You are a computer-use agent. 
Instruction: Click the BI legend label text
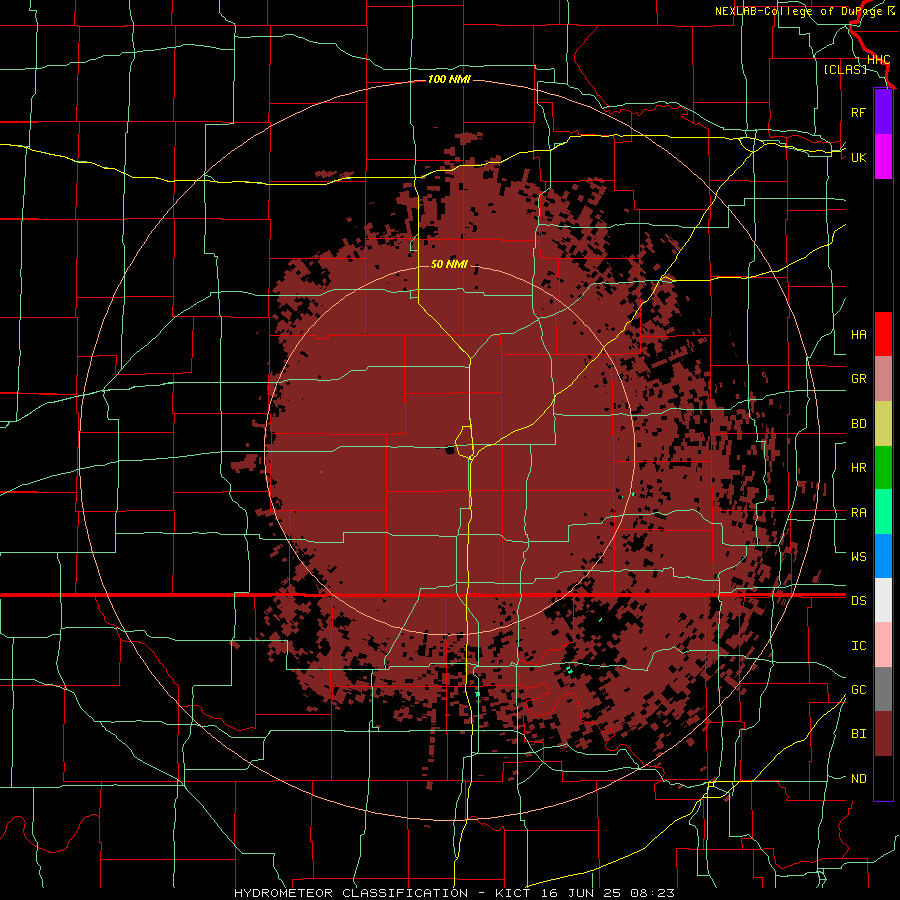pos(858,734)
